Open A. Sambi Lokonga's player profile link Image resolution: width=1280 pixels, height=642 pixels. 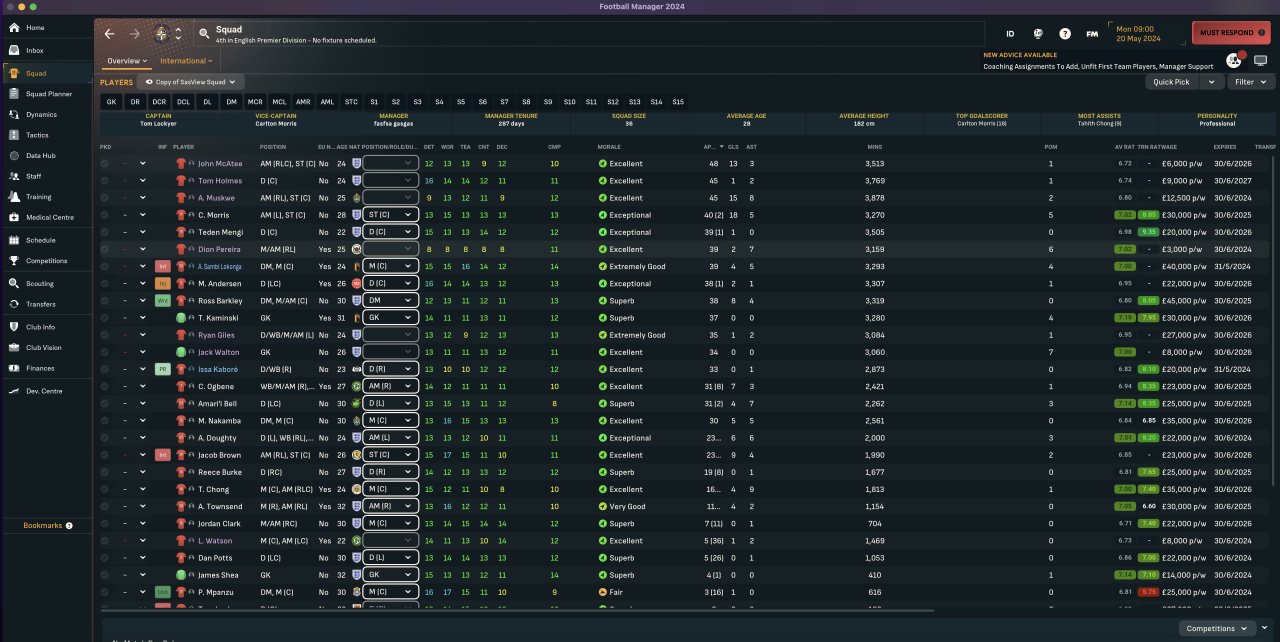221,267
